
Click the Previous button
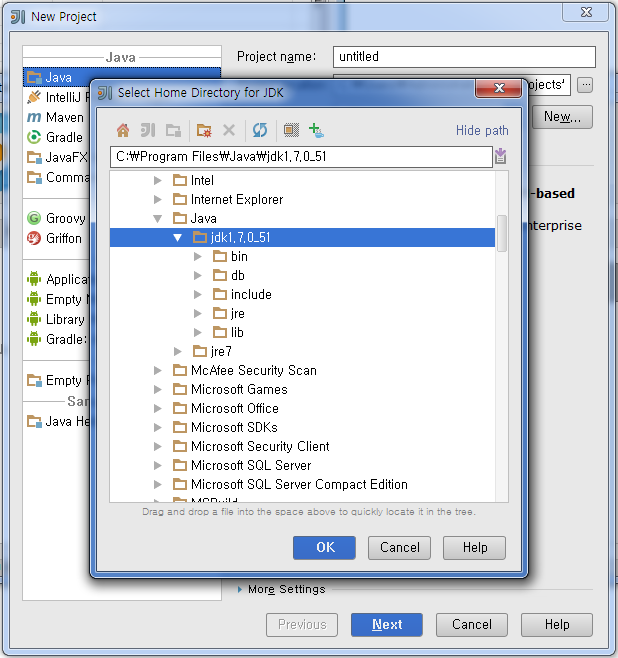point(302,625)
